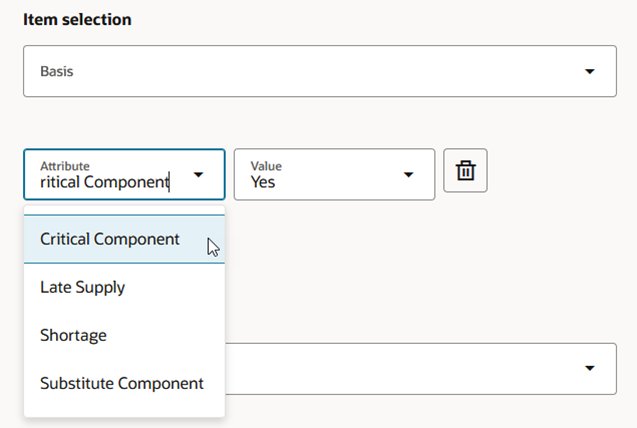
Task: Click the Basis selection field text
Action: pos(57,72)
